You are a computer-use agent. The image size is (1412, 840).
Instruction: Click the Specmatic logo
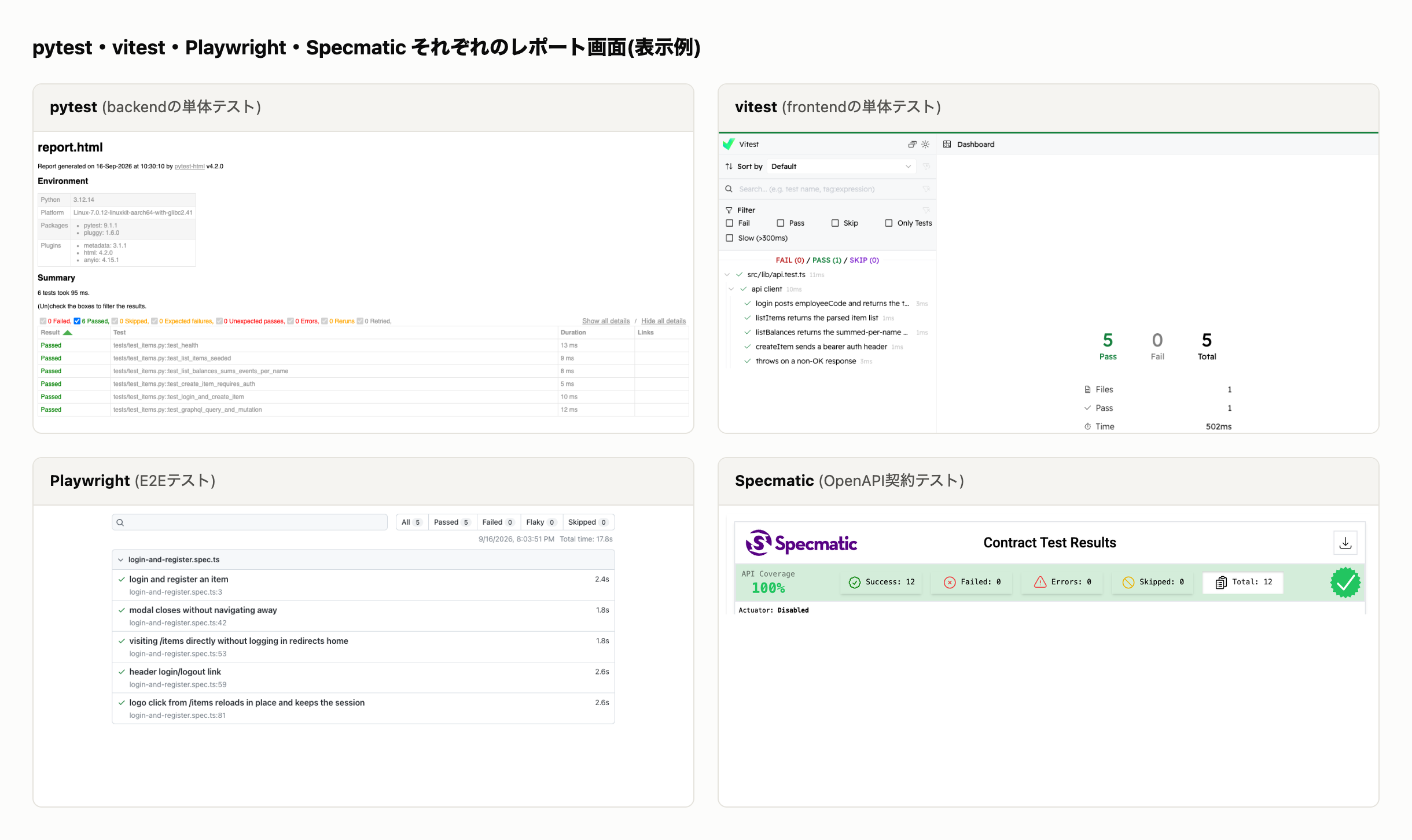[x=801, y=543]
